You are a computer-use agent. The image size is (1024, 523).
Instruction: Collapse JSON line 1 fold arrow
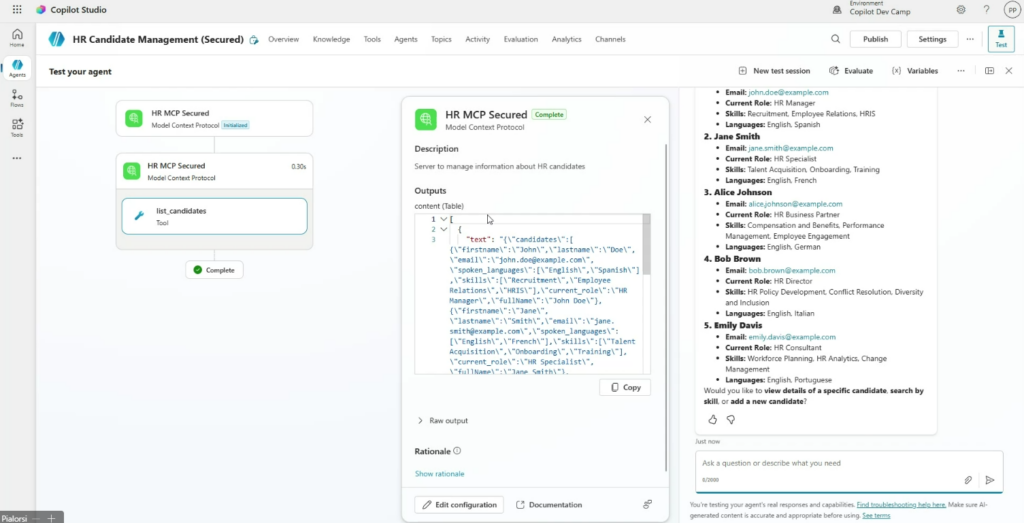(443, 219)
